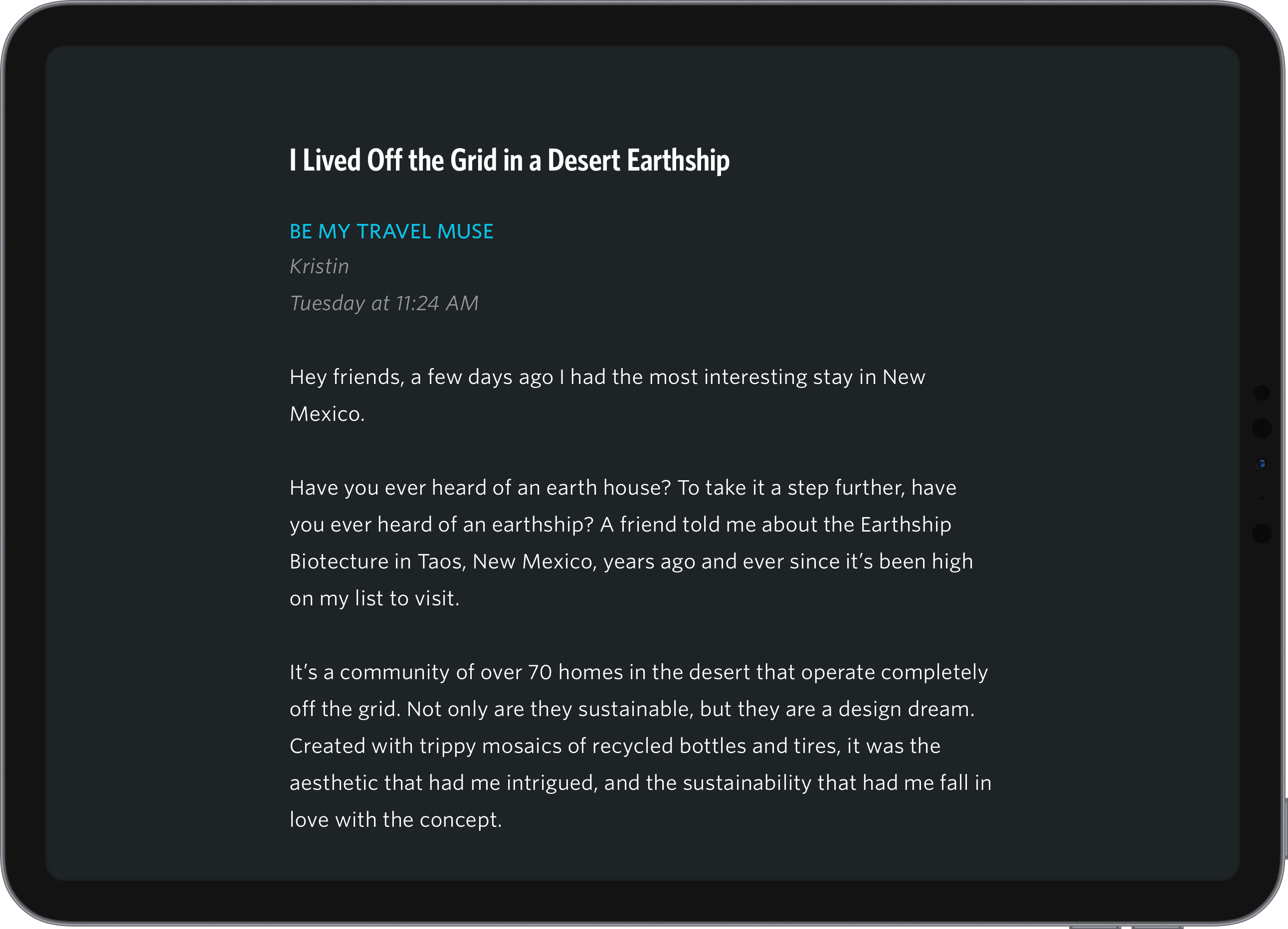Tap the paragraph starting "Have you ever heard"
Screen dimensions: 1288x929
coord(631,543)
